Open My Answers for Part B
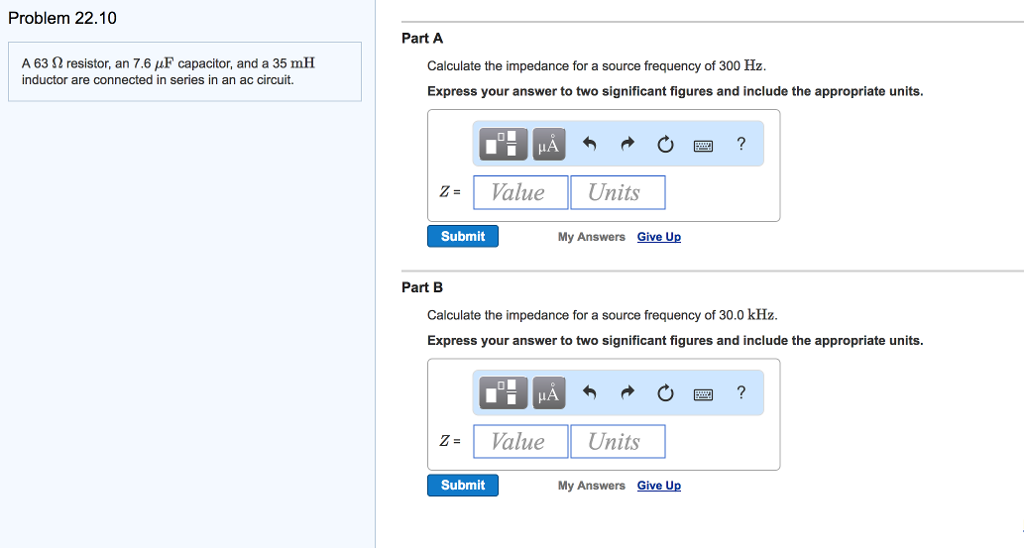 point(591,486)
